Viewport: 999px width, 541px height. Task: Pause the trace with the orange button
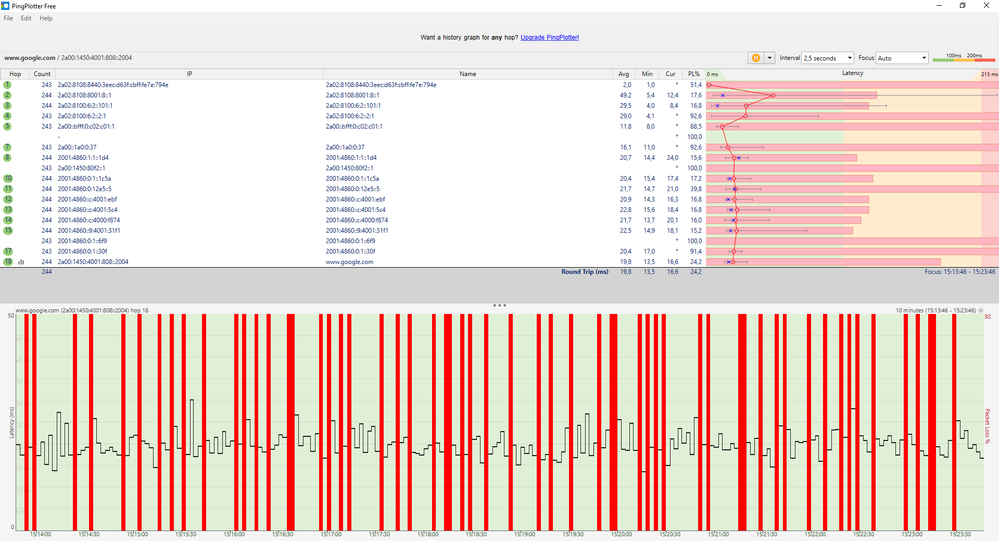755,58
